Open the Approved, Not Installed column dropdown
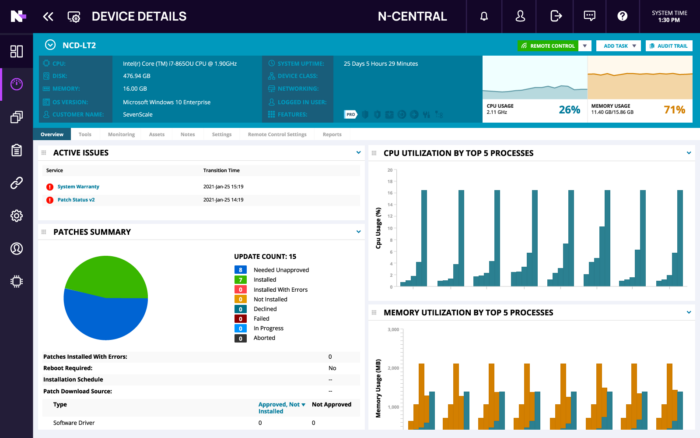 (x=304, y=405)
